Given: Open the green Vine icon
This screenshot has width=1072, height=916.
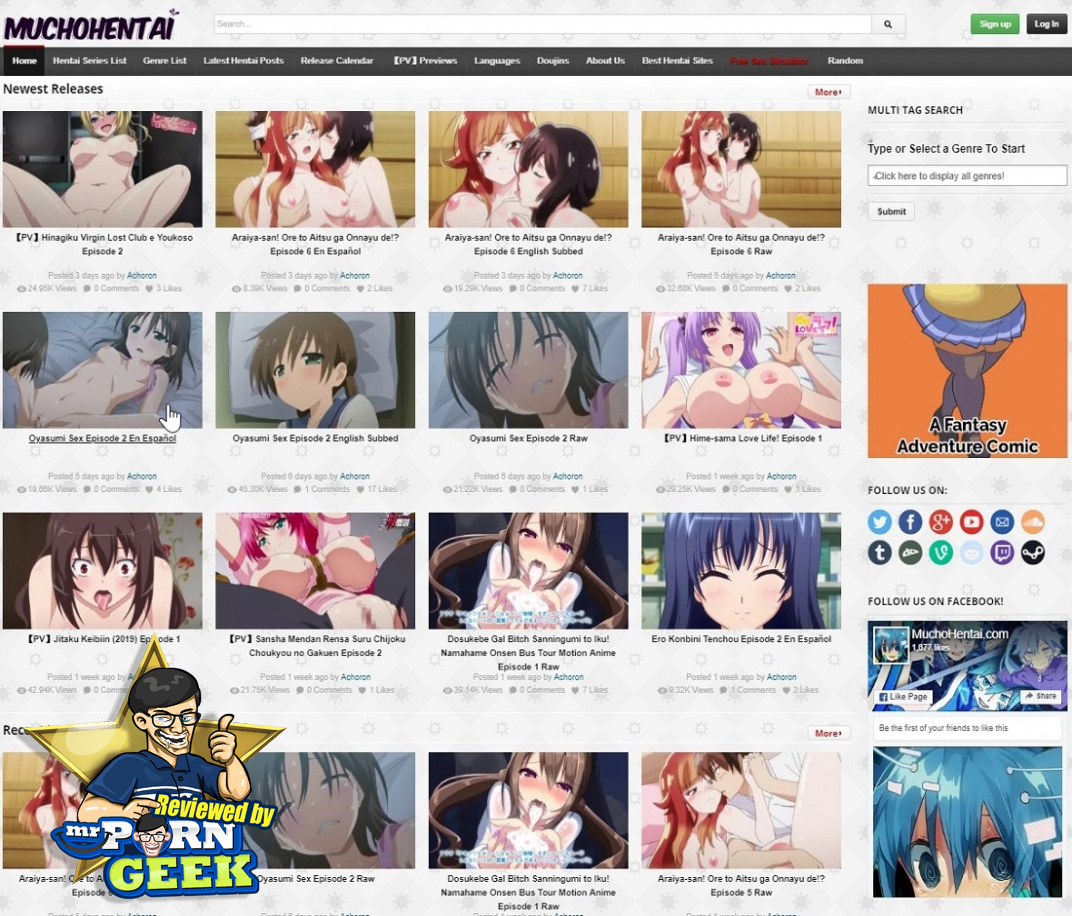Looking at the screenshot, I should pos(941,552).
